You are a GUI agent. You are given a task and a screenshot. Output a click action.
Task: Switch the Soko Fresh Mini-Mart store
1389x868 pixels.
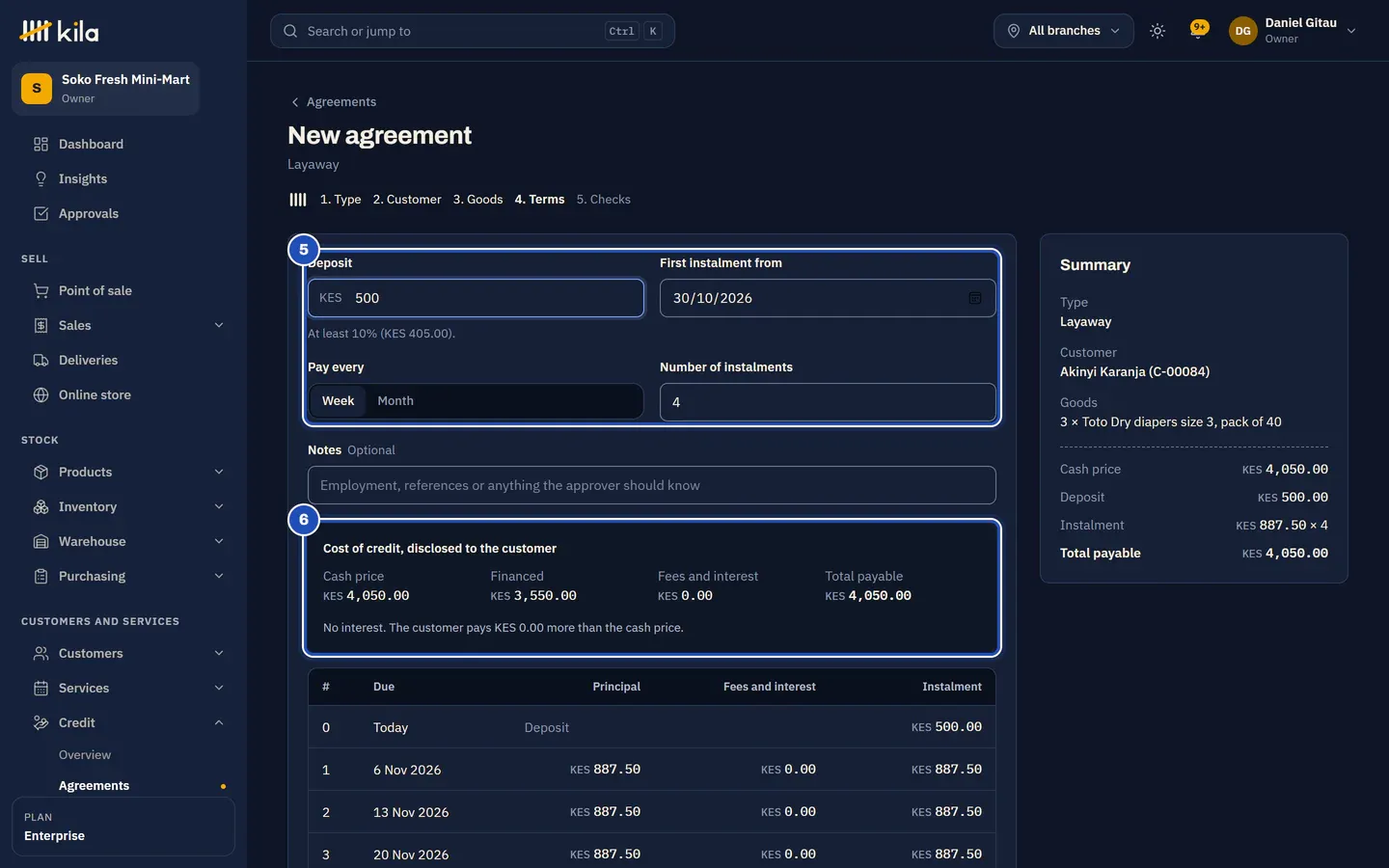tap(106, 89)
